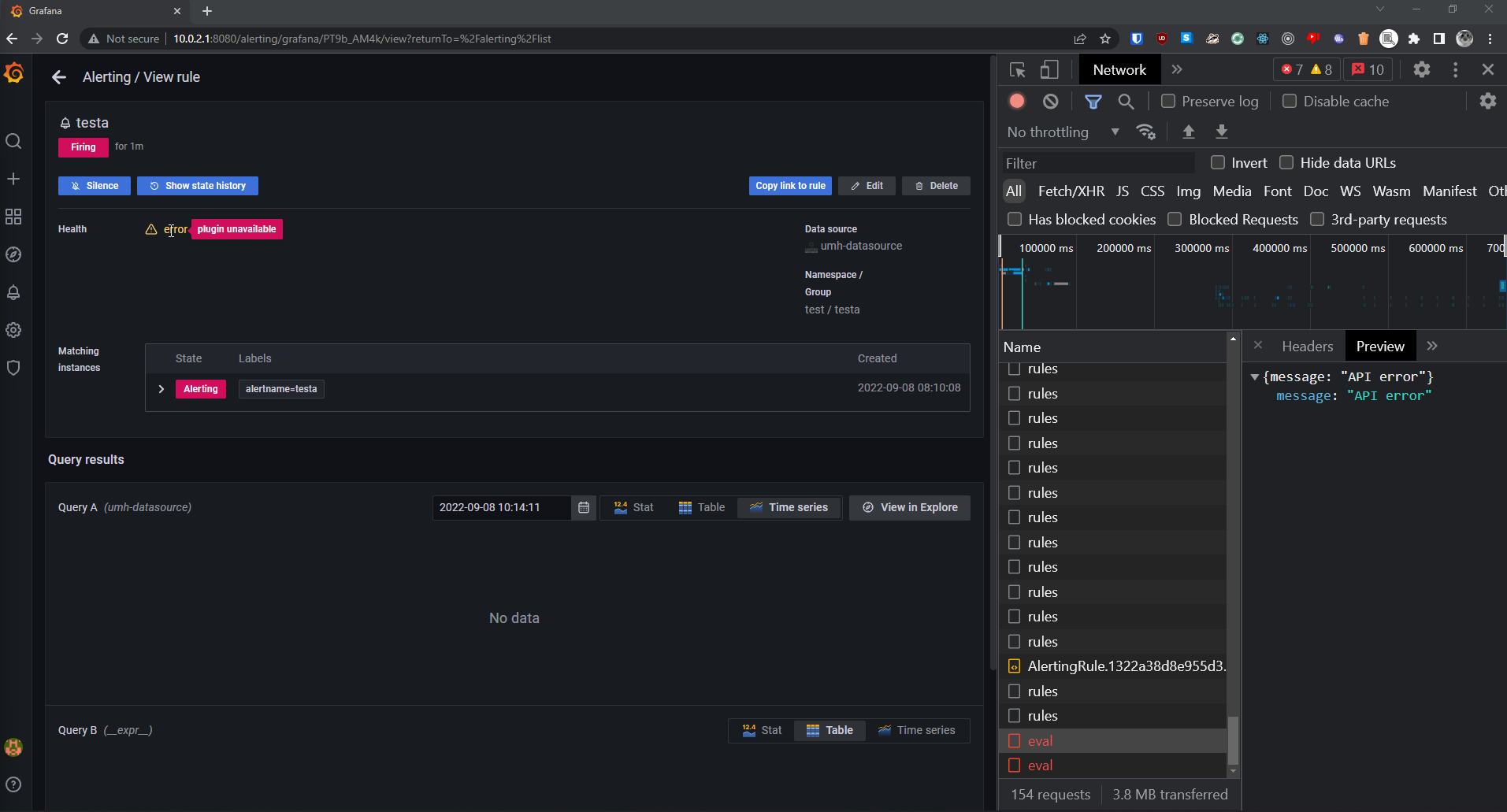Open the Dashboards icon in Grafana sidebar
Viewport: 1507px width, 812px height.
click(x=13, y=217)
